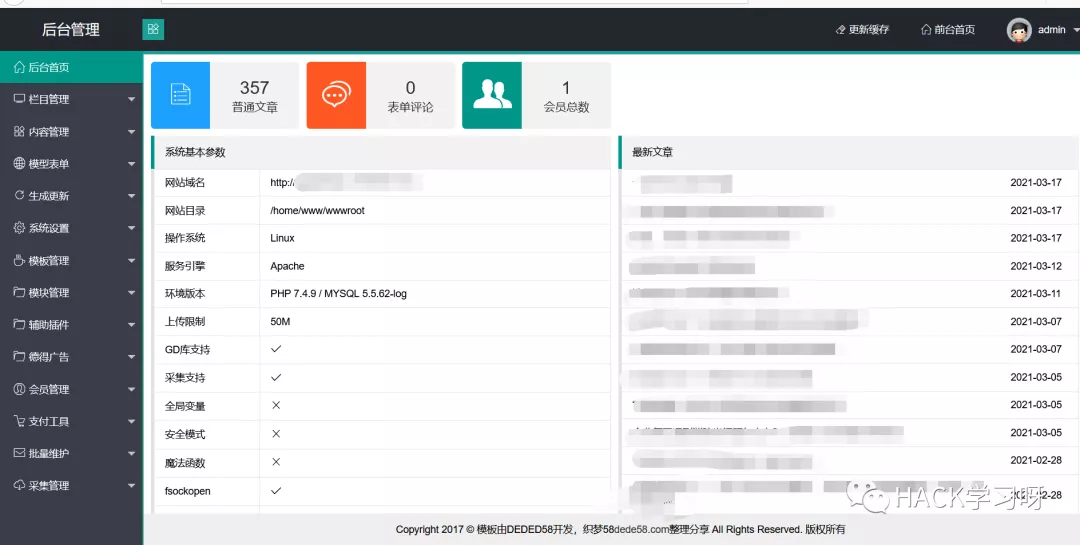Viewport: 1080px width, 545px height.
Task: Click the 50M upload limit value
Action: (x=280, y=322)
